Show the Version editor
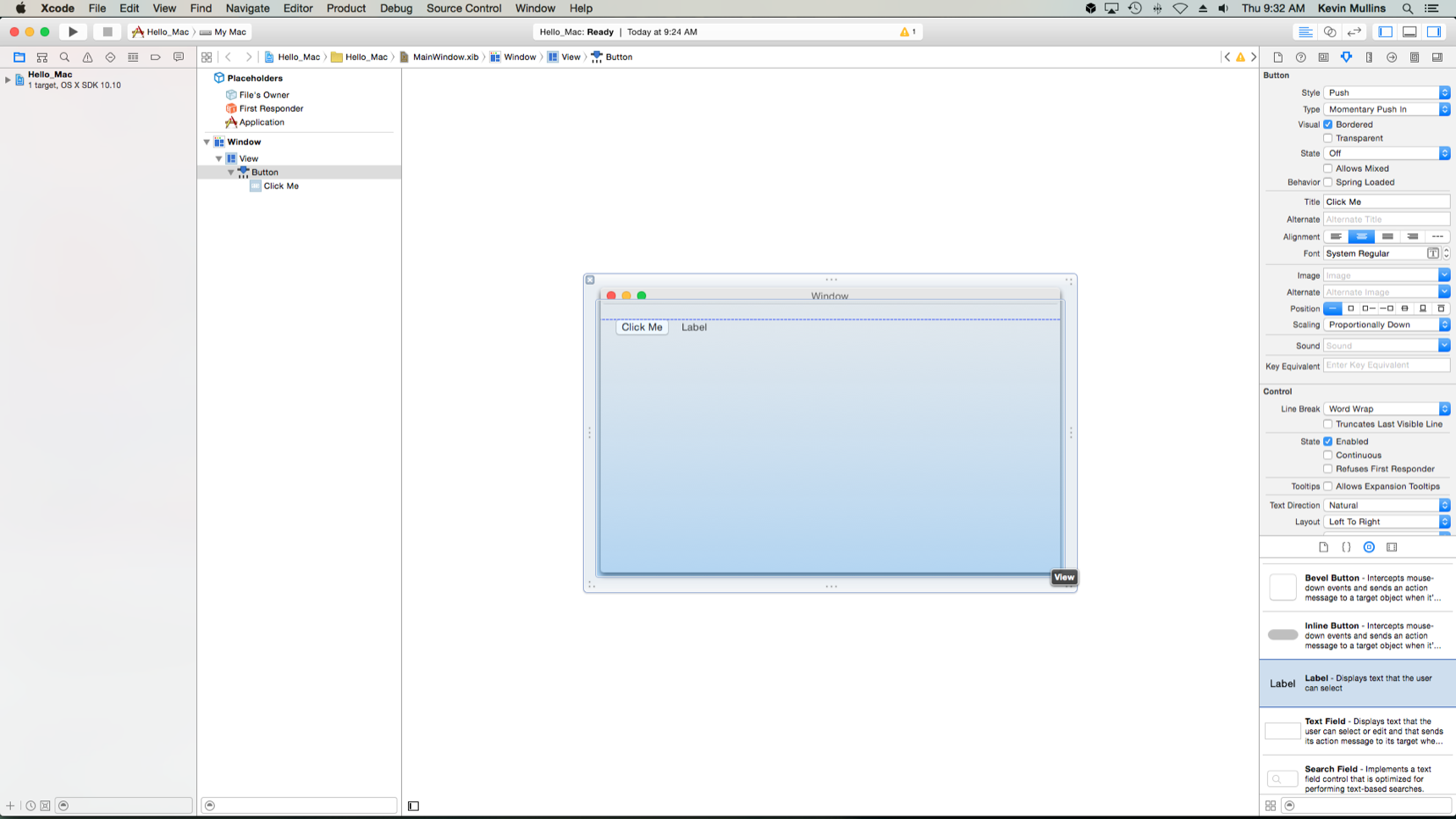Viewport: 1456px width, 819px height. click(1354, 32)
